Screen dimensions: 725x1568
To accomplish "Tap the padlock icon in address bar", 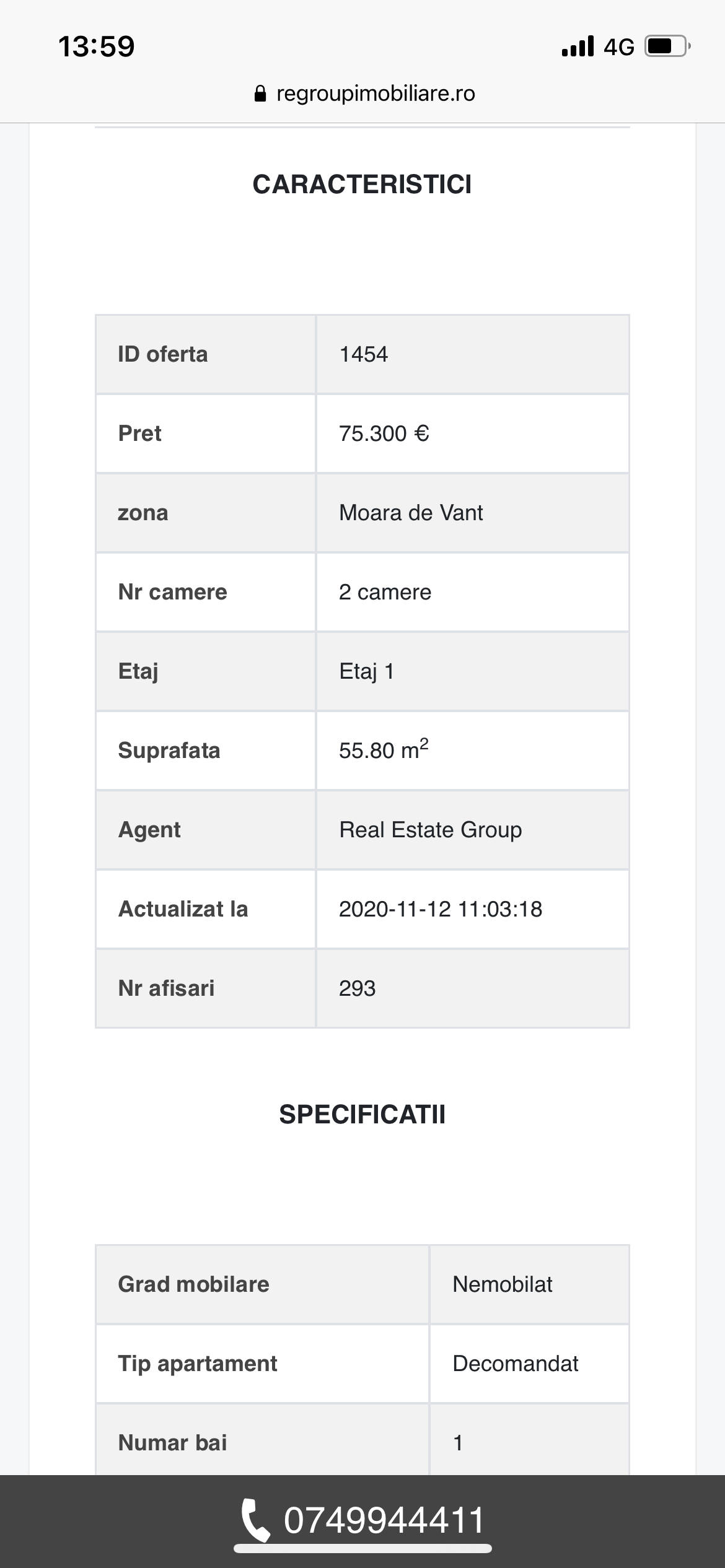I will (261, 94).
